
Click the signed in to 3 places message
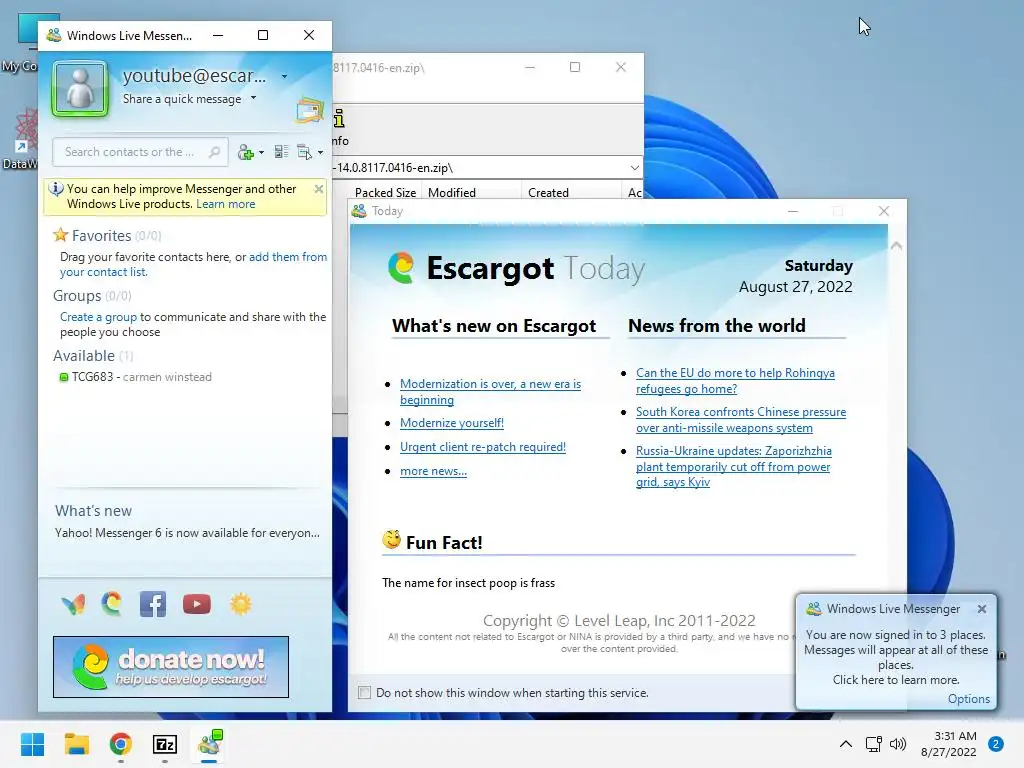pos(895,658)
